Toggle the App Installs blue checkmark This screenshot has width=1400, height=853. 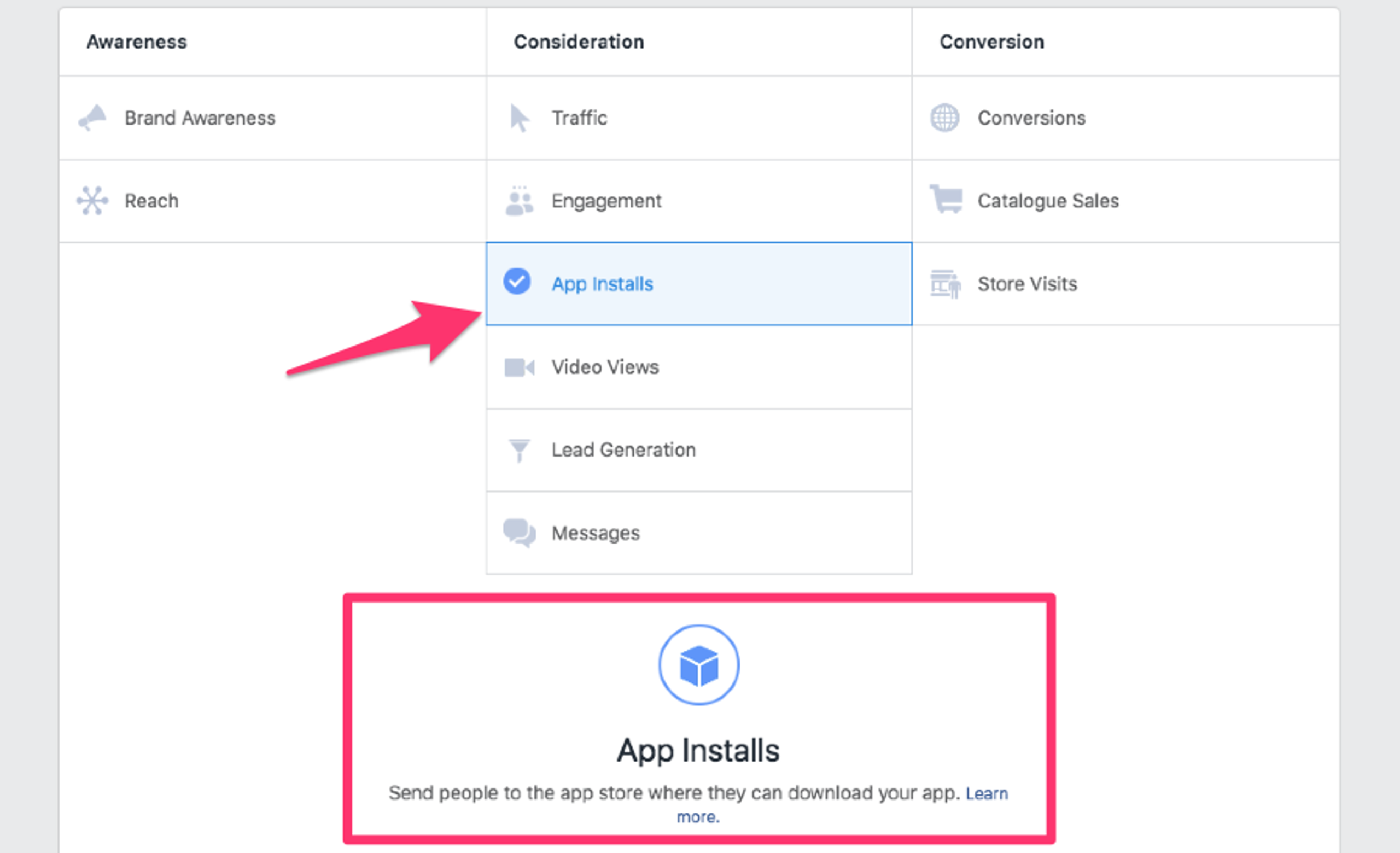(x=517, y=282)
